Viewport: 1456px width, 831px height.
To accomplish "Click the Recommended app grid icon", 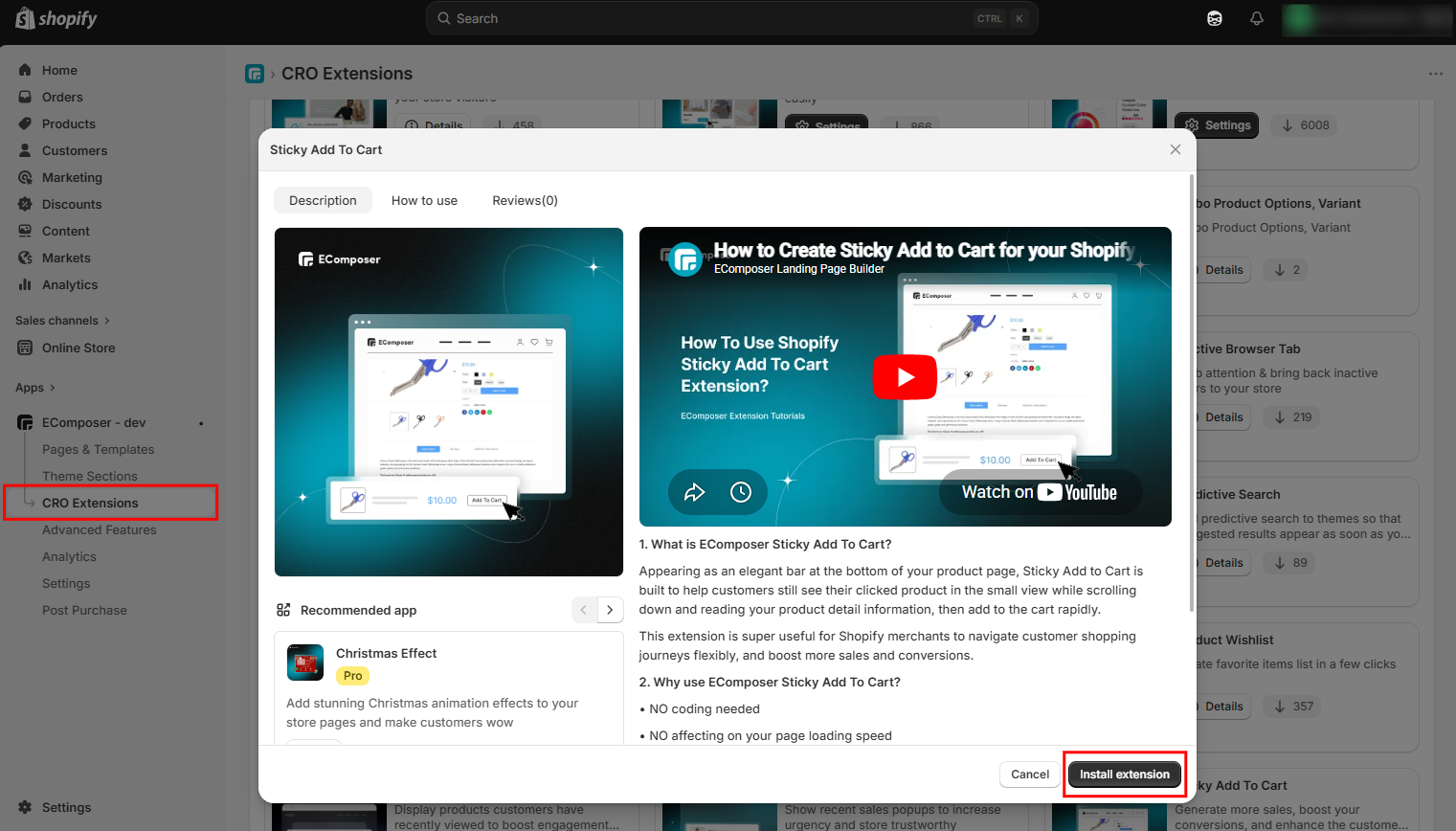I will [x=283, y=610].
